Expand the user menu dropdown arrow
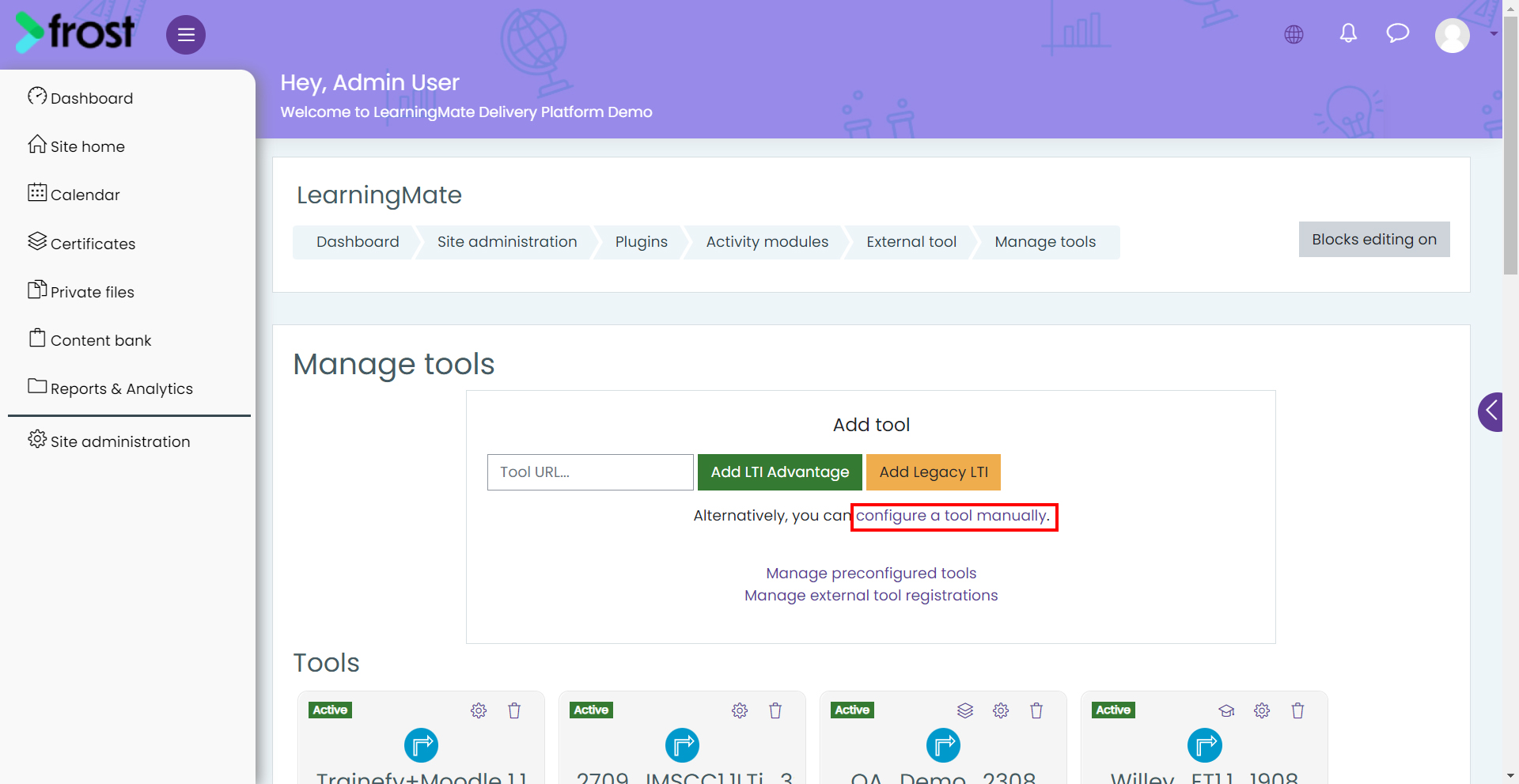The width and height of the screenshot is (1519, 784). [1494, 34]
